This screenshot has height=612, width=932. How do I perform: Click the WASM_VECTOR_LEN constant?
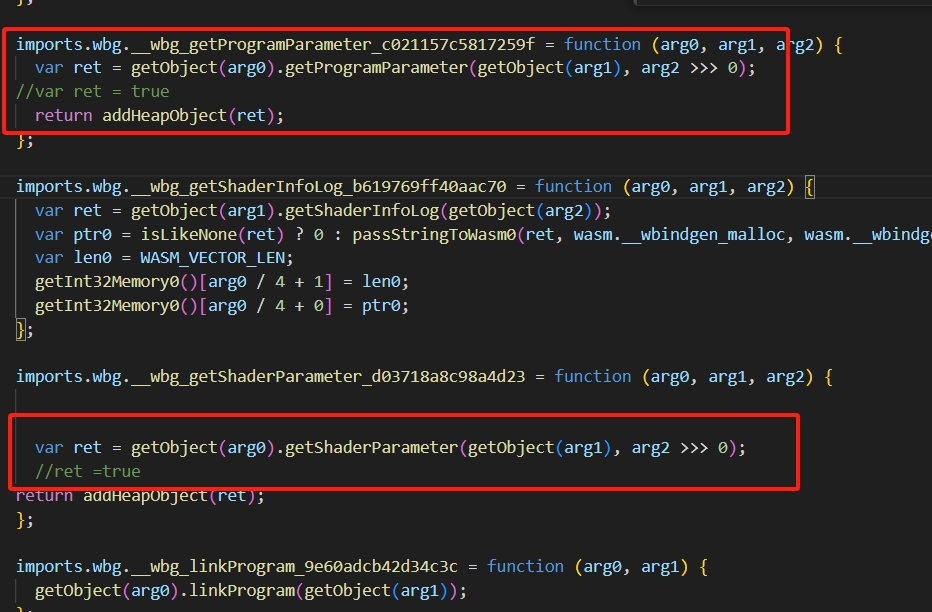click(x=212, y=258)
